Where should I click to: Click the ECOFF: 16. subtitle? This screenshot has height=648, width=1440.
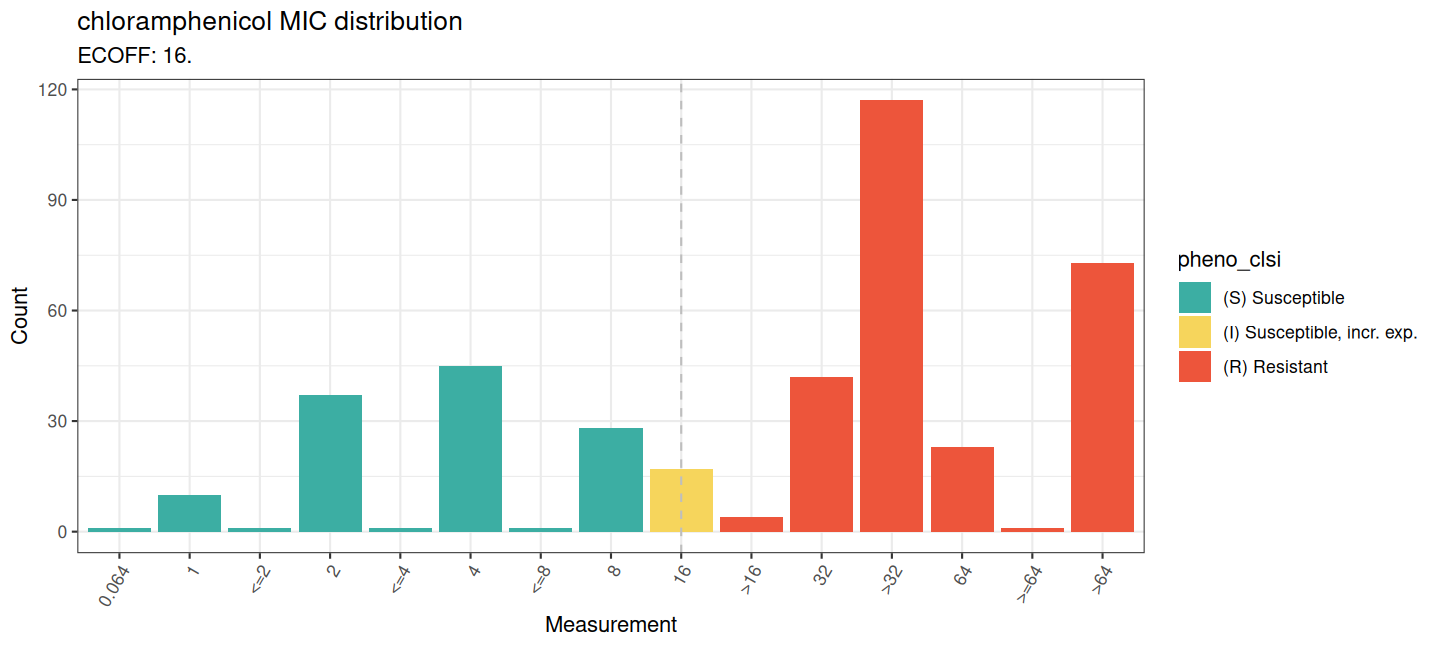tap(134, 56)
